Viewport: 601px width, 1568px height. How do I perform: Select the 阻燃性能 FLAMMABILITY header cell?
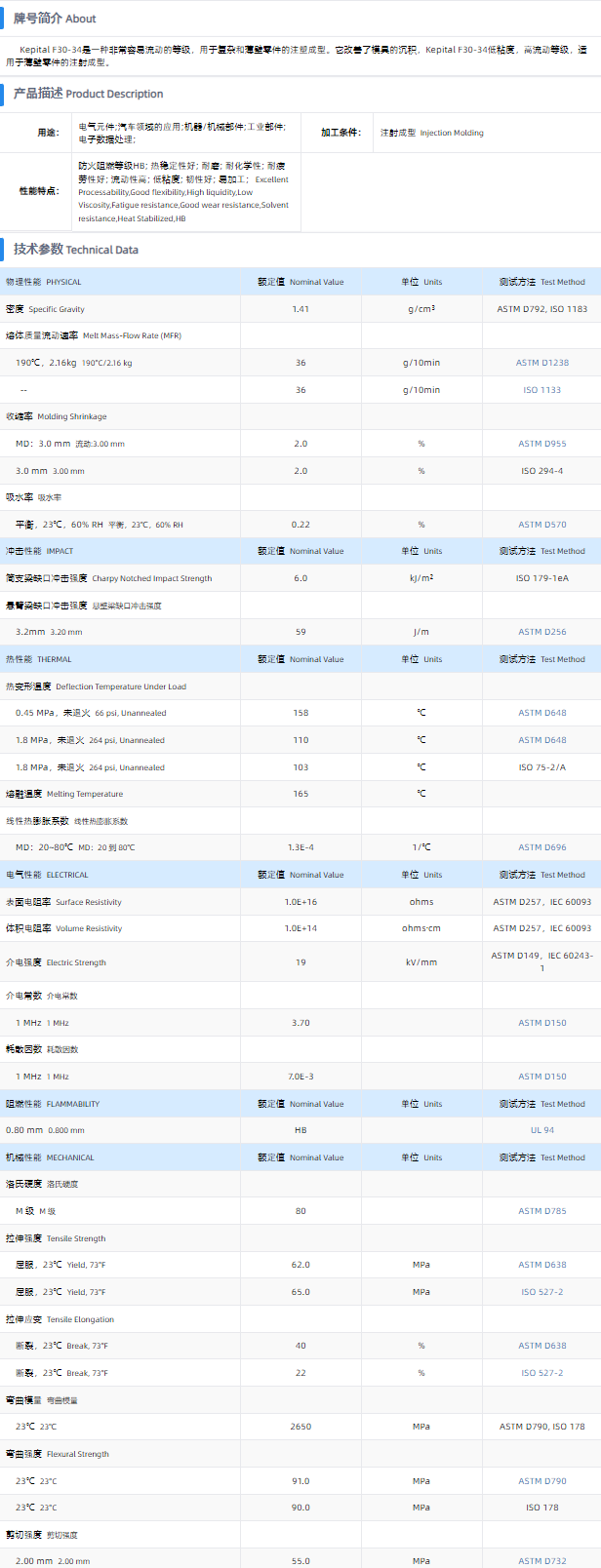[120, 1104]
